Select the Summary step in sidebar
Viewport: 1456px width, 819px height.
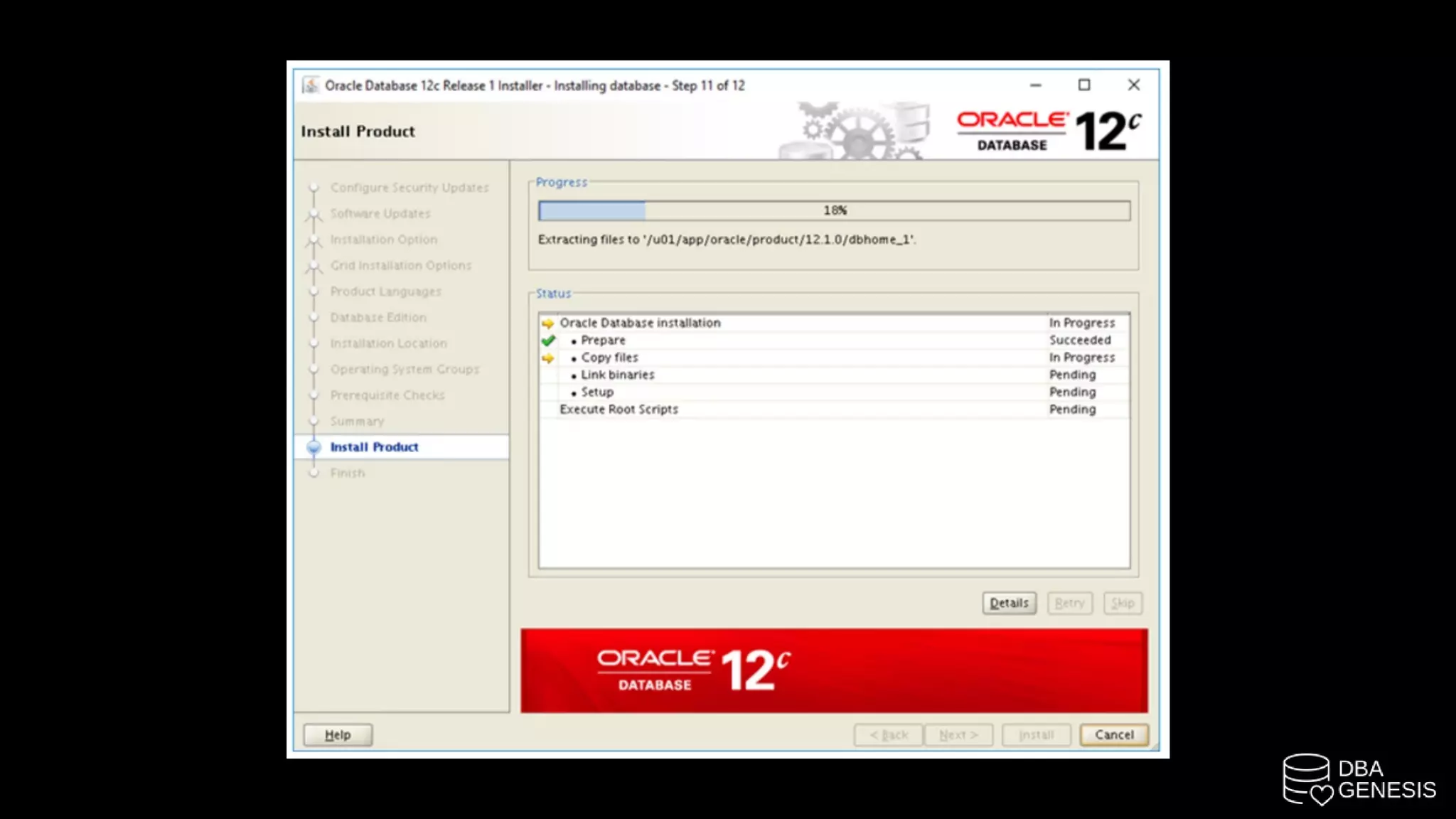pyautogui.click(x=357, y=422)
